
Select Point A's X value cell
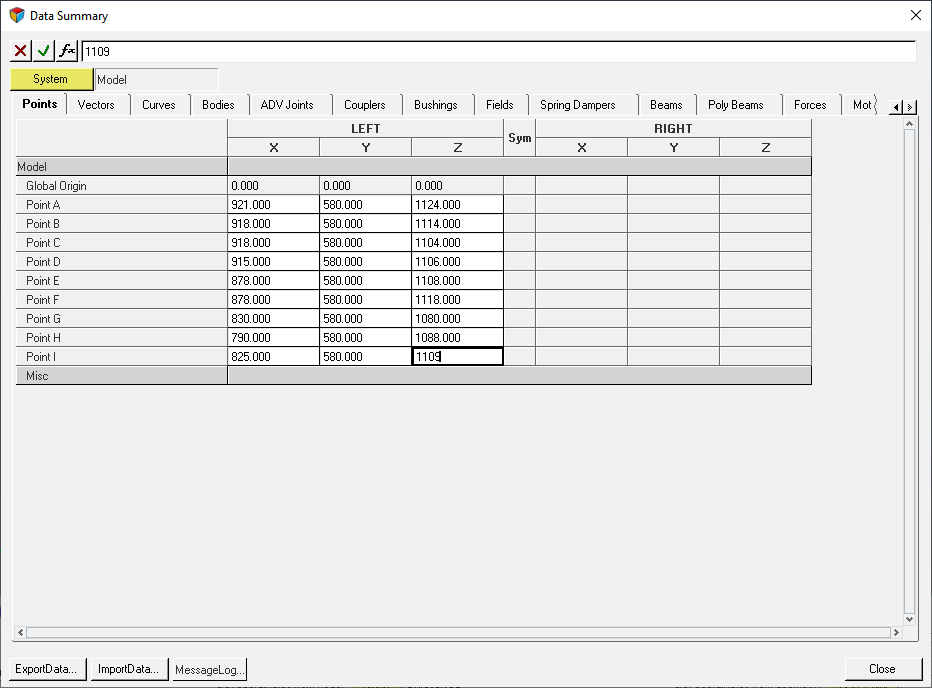tap(273, 205)
